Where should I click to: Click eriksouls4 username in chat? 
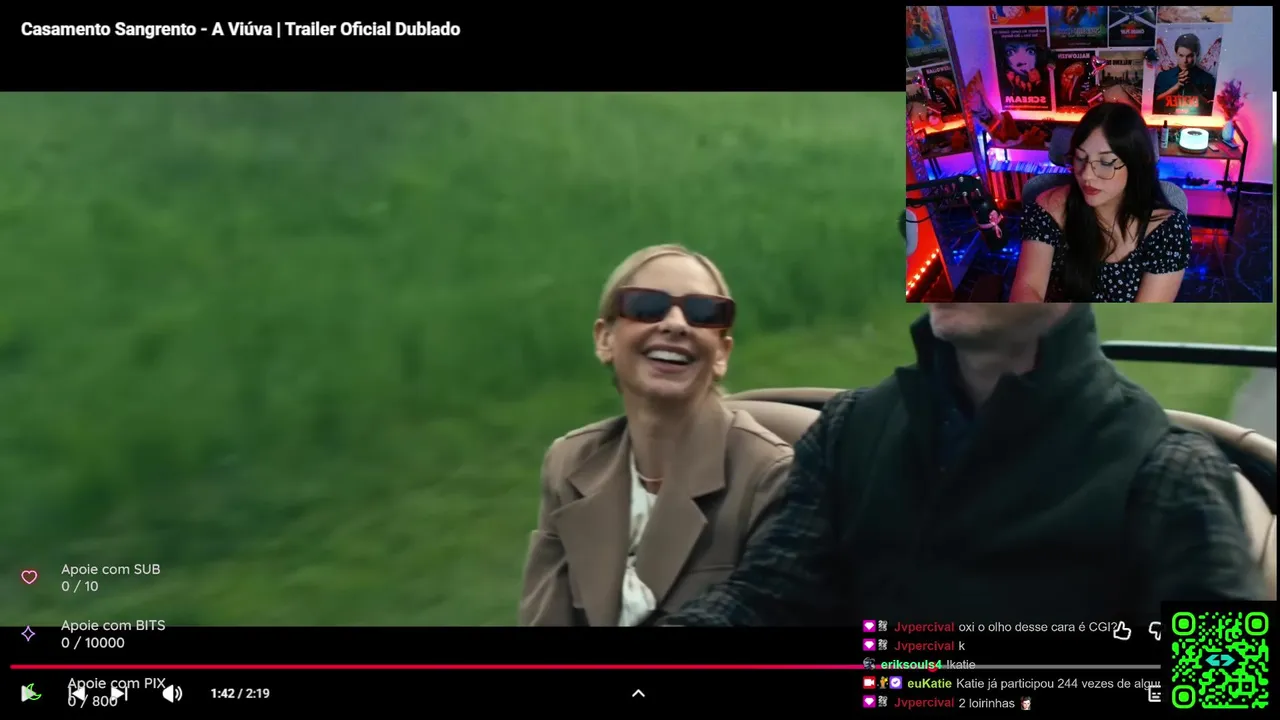911,664
